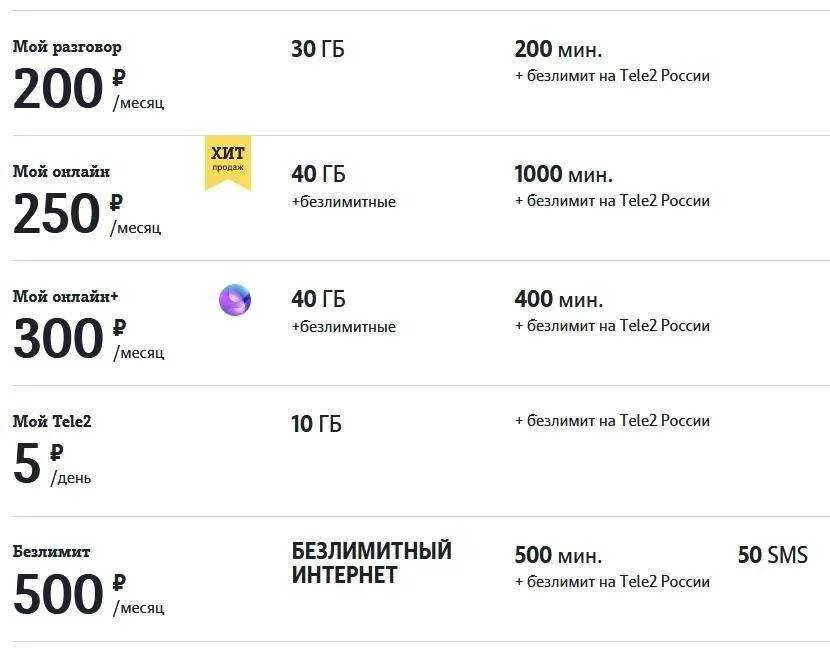Select the 500 мин. minutes allowance

[x=558, y=556]
